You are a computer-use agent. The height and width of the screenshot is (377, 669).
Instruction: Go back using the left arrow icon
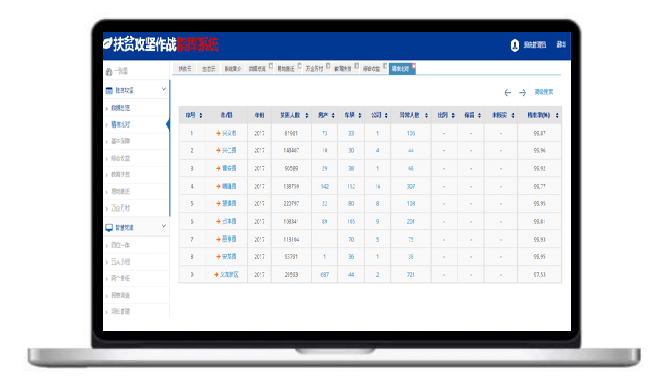point(507,92)
